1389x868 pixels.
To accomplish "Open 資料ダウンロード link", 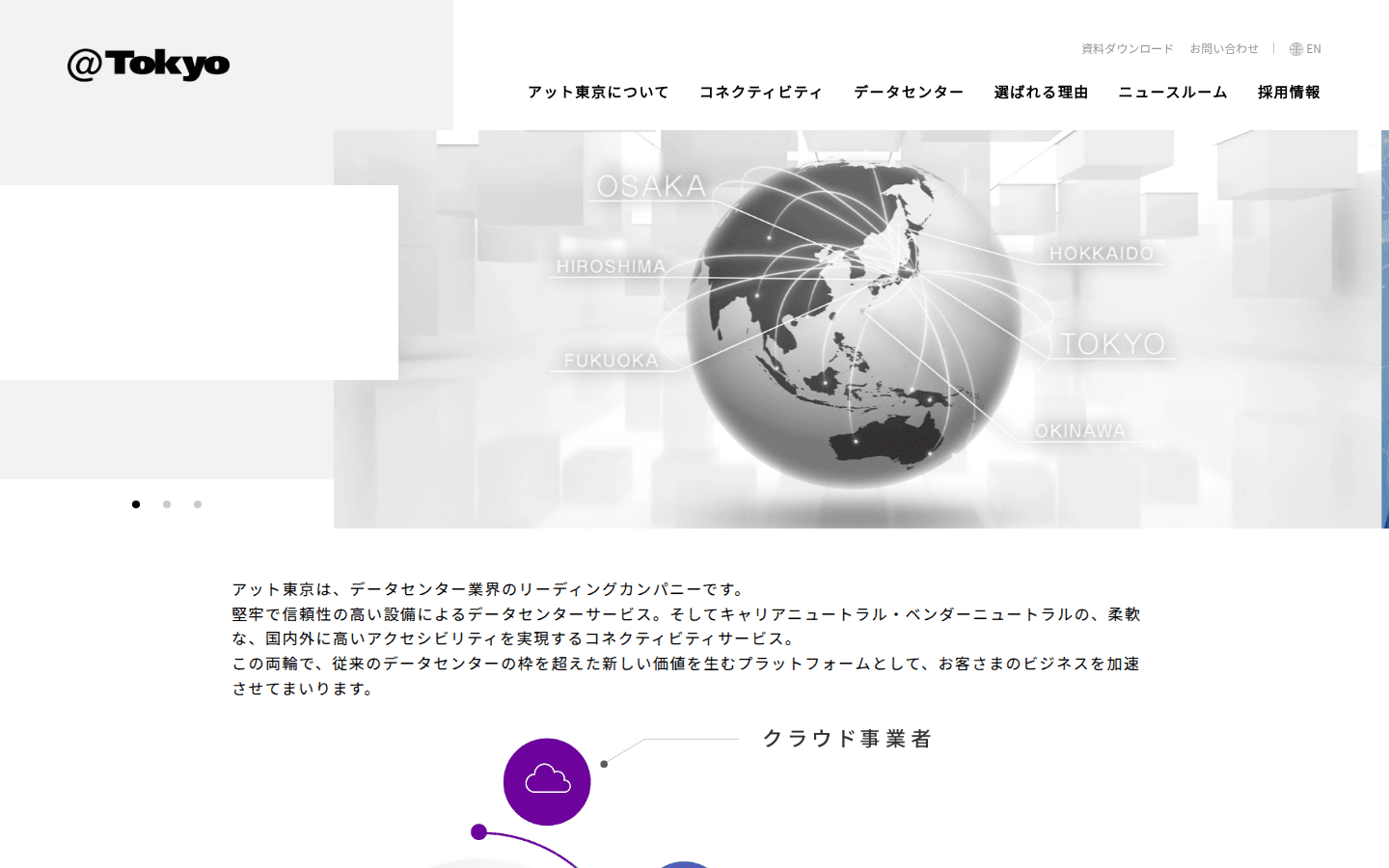I will tap(1128, 49).
